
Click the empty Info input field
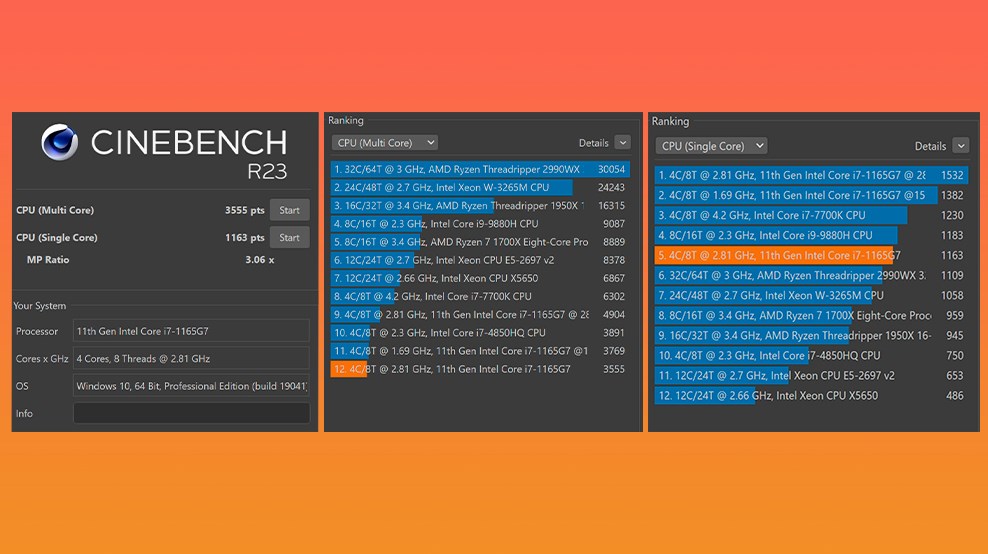pos(191,413)
